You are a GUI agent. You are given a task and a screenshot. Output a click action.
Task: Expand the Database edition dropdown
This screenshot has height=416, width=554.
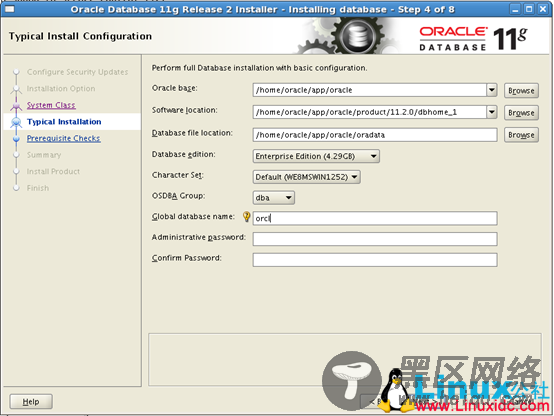(316, 156)
